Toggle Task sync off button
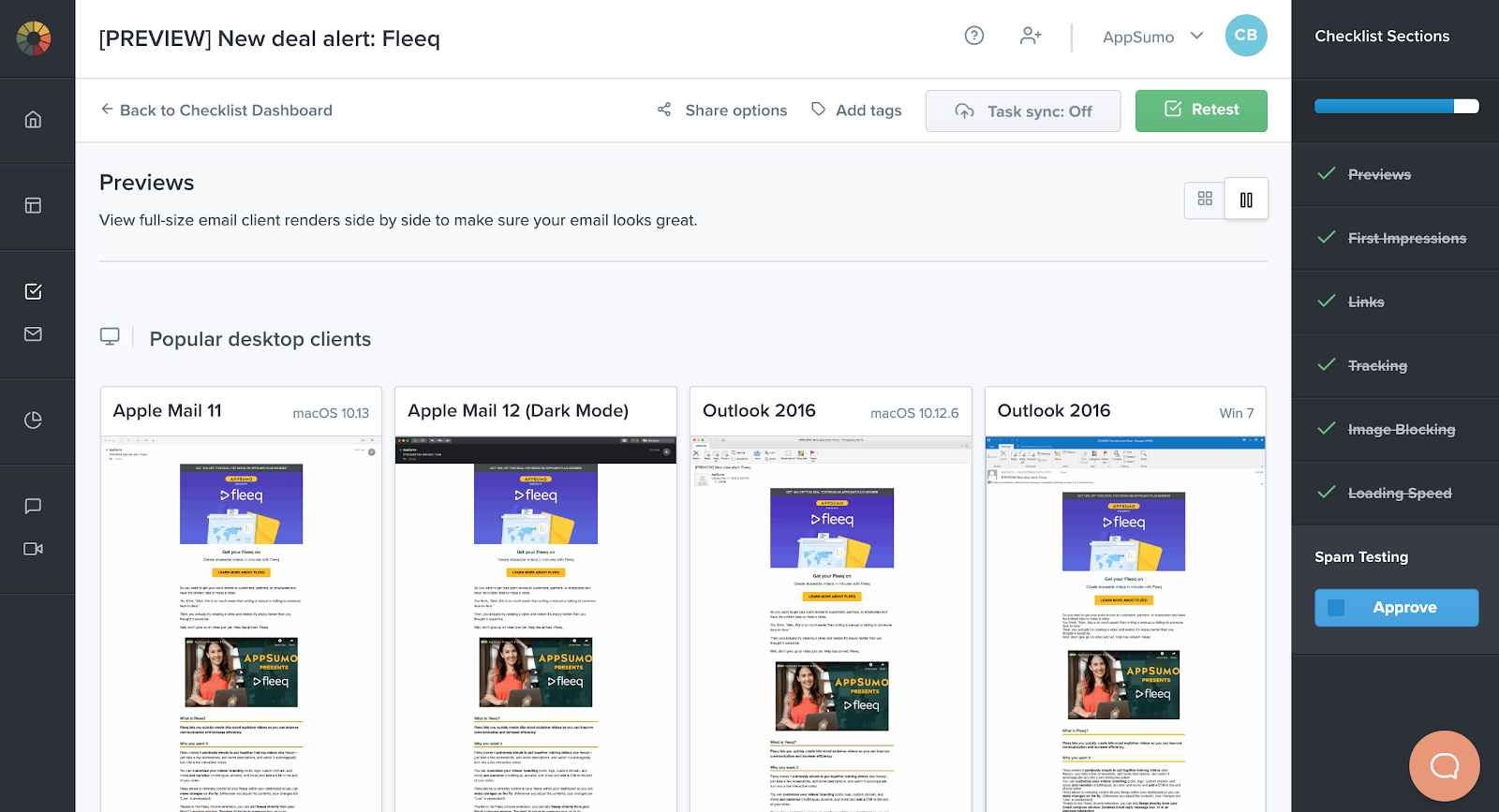The height and width of the screenshot is (812, 1499). pyautogui.click(x=1023, y=111)
